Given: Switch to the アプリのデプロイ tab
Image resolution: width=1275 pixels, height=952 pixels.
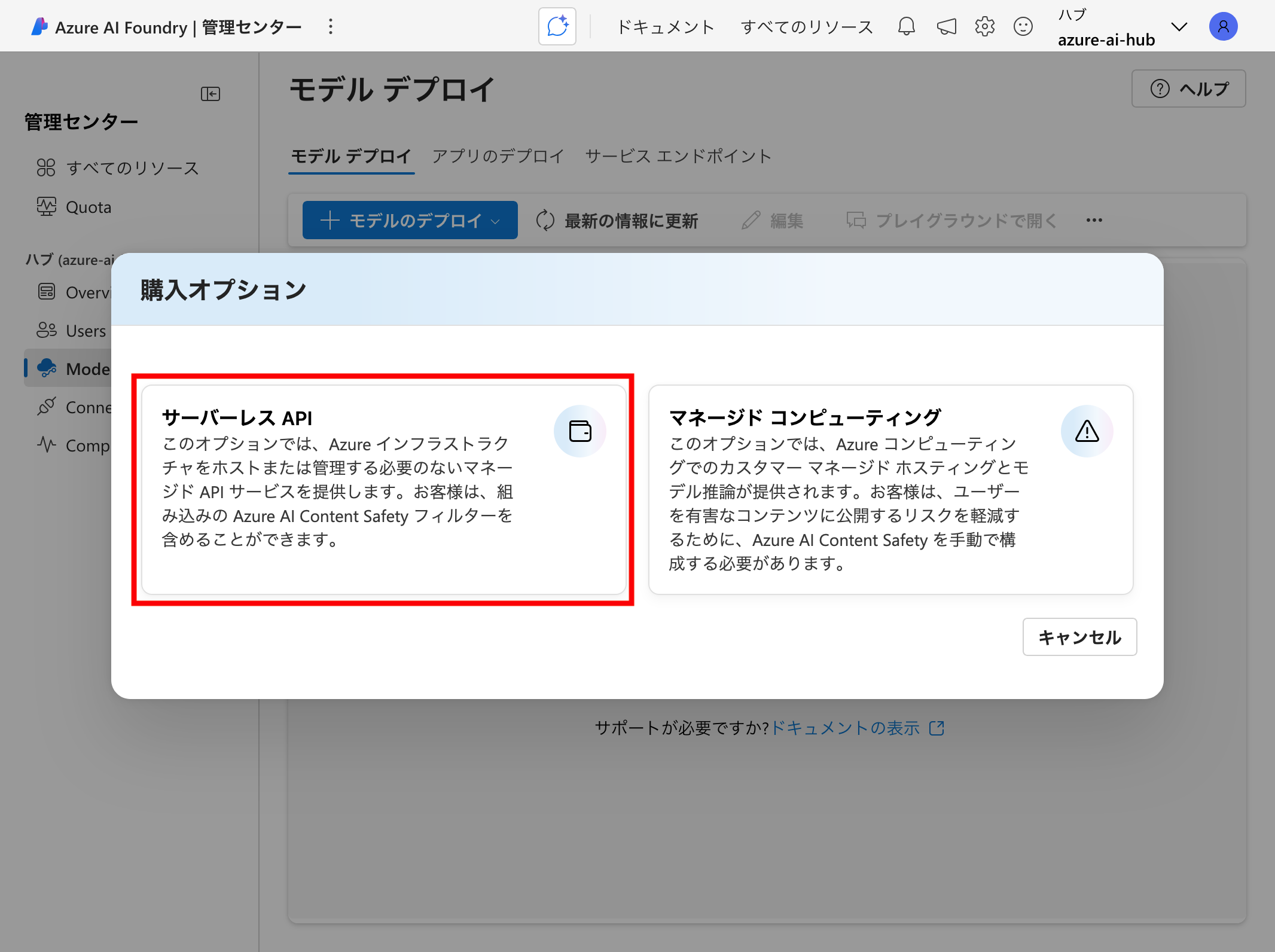Looking at the screenshot, I should 498,156.
